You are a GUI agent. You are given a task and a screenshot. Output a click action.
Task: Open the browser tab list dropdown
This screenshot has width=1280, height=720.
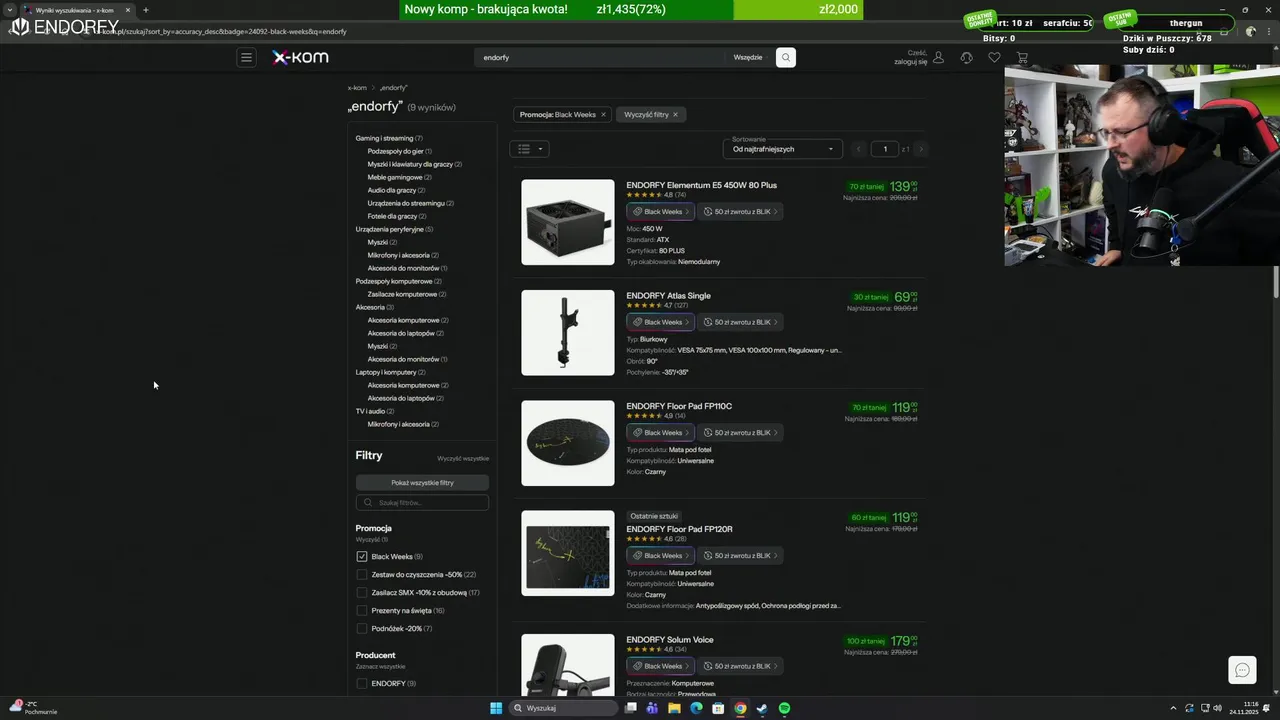pos(10,10)
